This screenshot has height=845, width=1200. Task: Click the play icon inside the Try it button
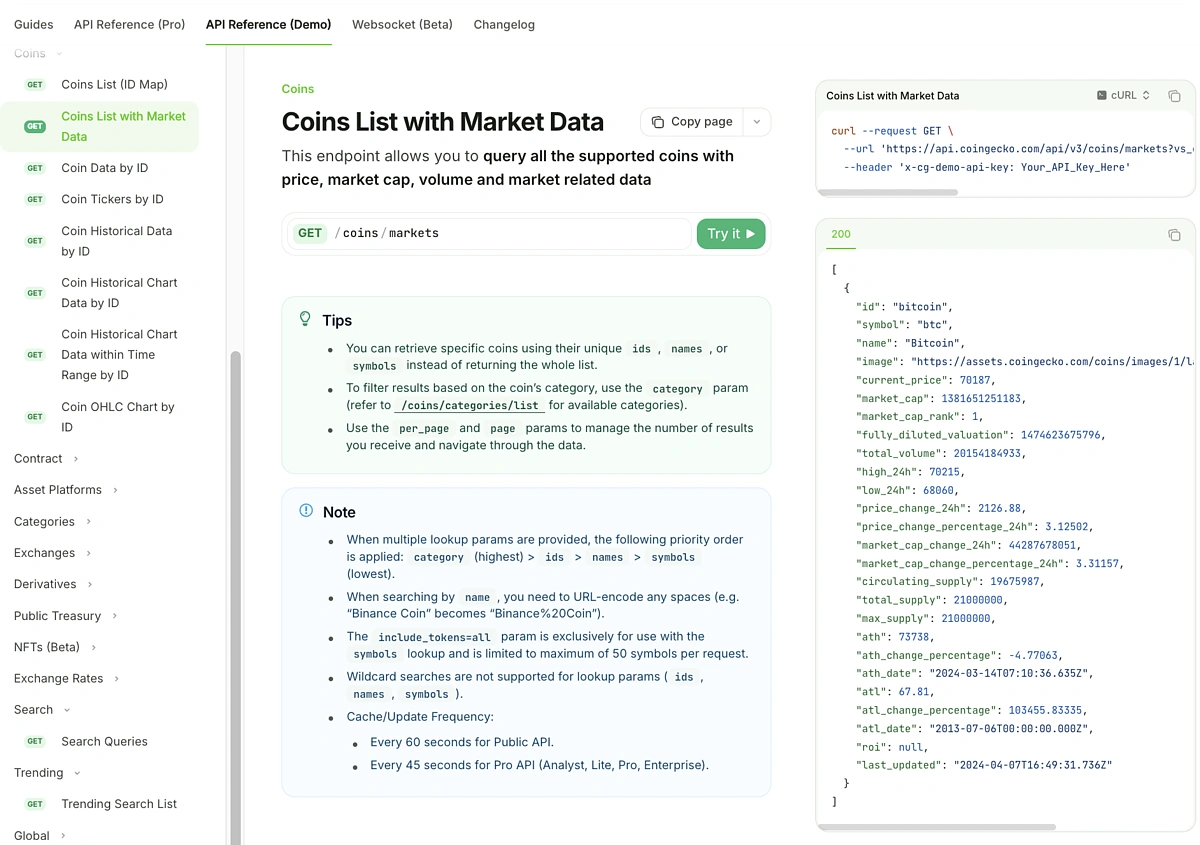click(752, 233)
